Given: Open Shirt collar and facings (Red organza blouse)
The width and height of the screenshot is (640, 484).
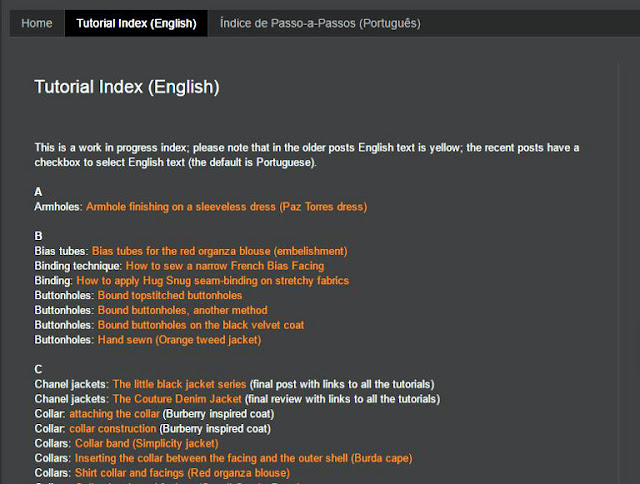Looking at the screenshot, I should click(x=182, y=472).
